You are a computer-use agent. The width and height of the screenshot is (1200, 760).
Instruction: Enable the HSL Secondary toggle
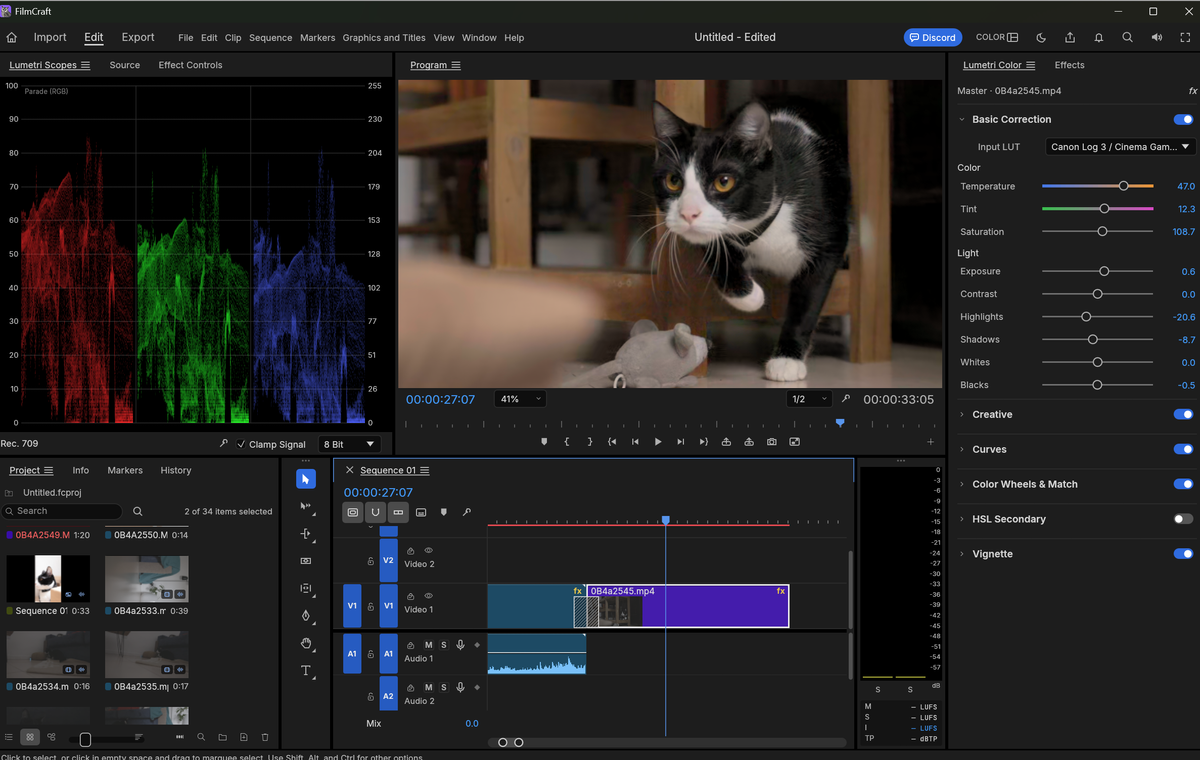coord(1183,519)
